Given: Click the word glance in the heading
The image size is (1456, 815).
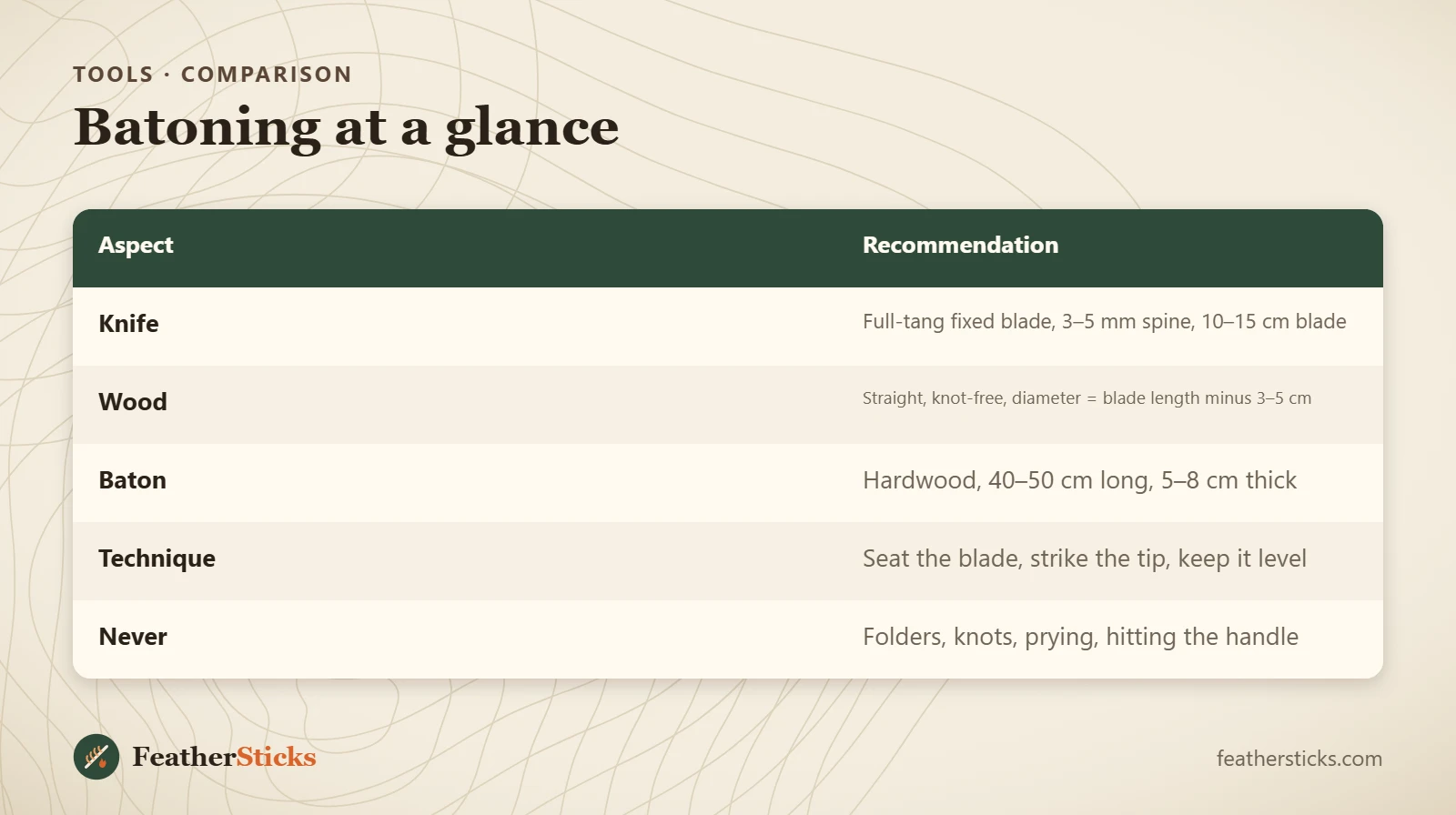Looking at the screenshot, I should pyautogui.click(x=532, y=129).
